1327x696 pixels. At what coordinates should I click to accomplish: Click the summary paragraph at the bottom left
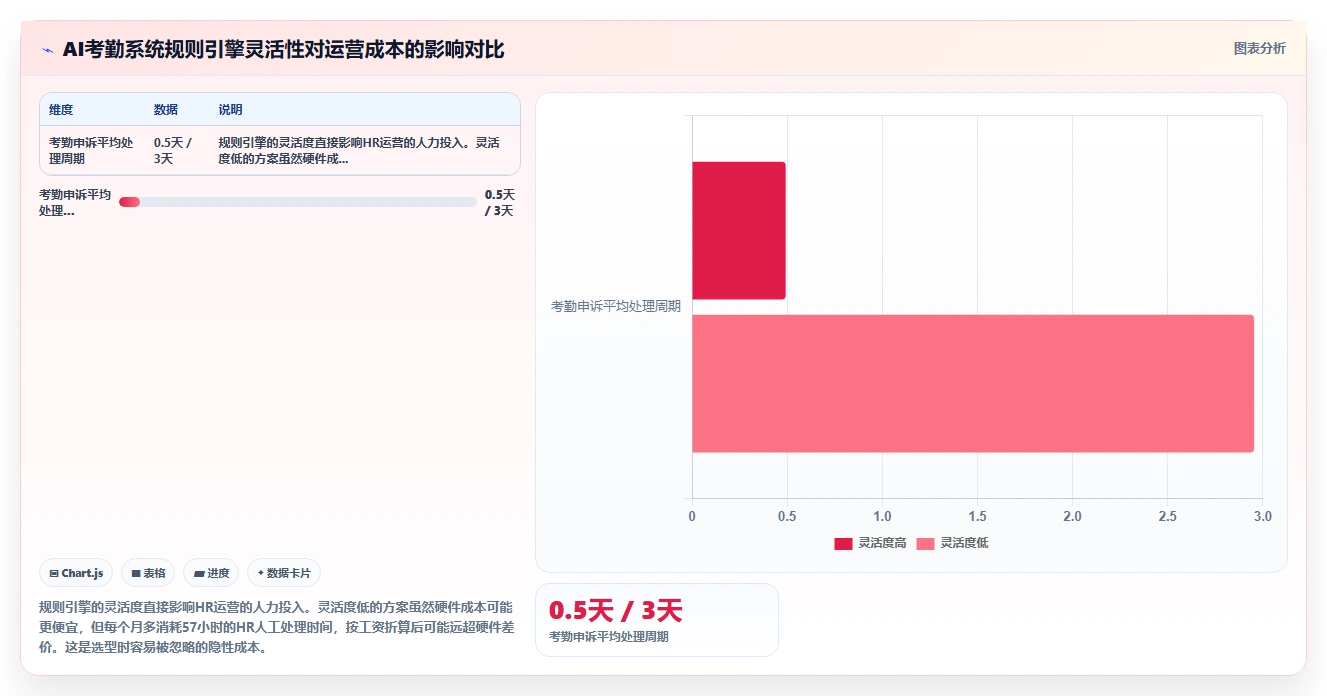(x=277, y=627)
